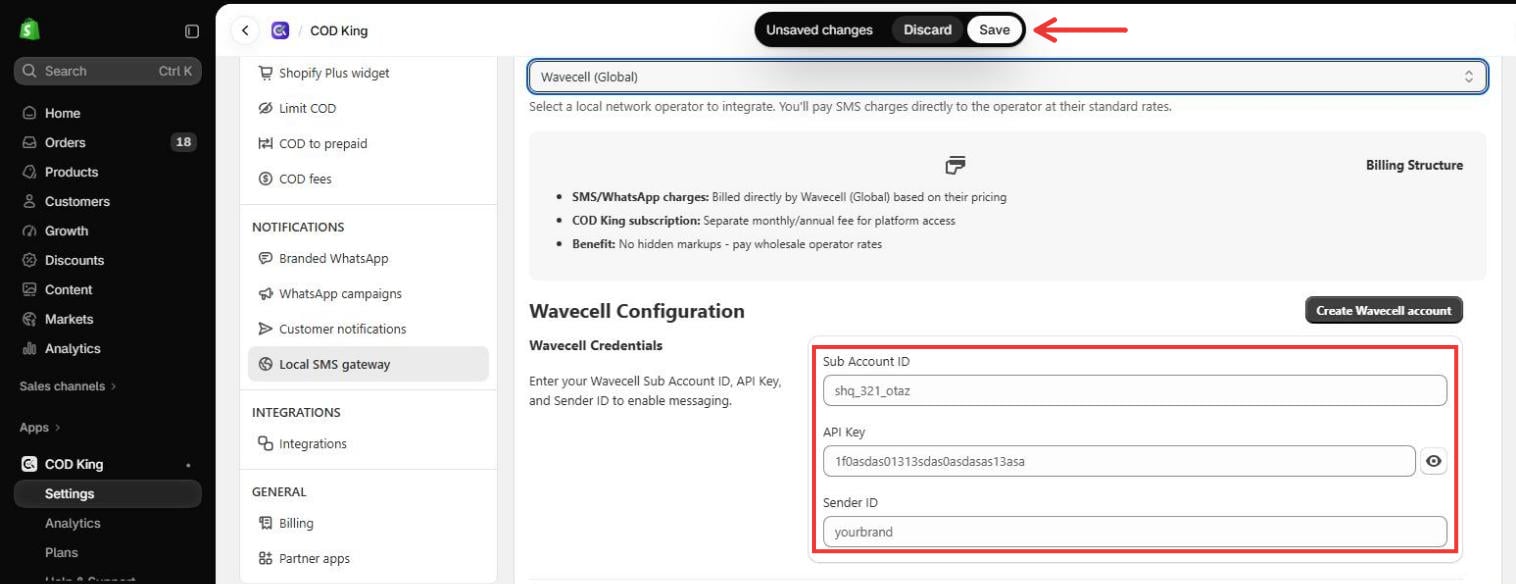Click Create Wavecell account button
The image size is (1516, 584).
pos(1384,310)
